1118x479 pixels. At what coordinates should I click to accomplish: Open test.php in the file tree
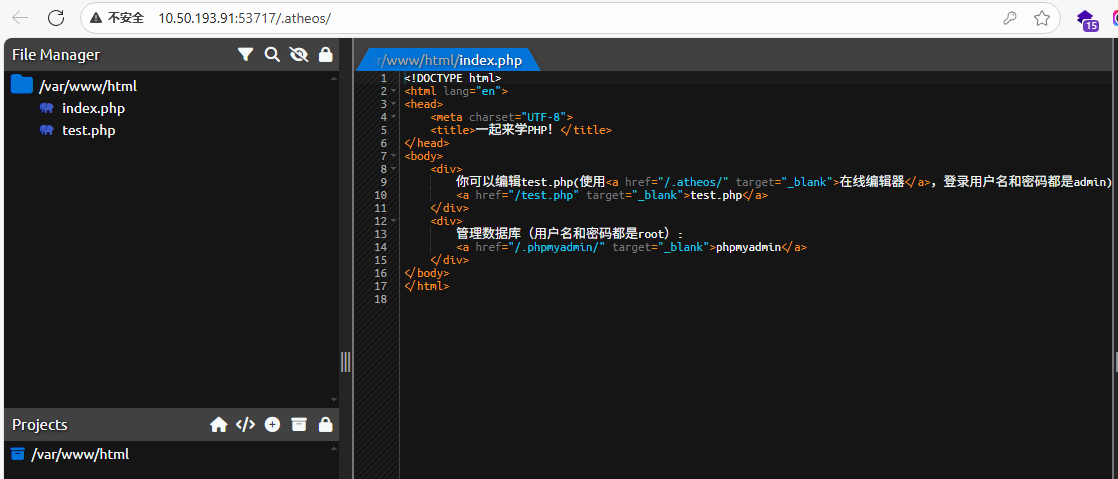88,130
